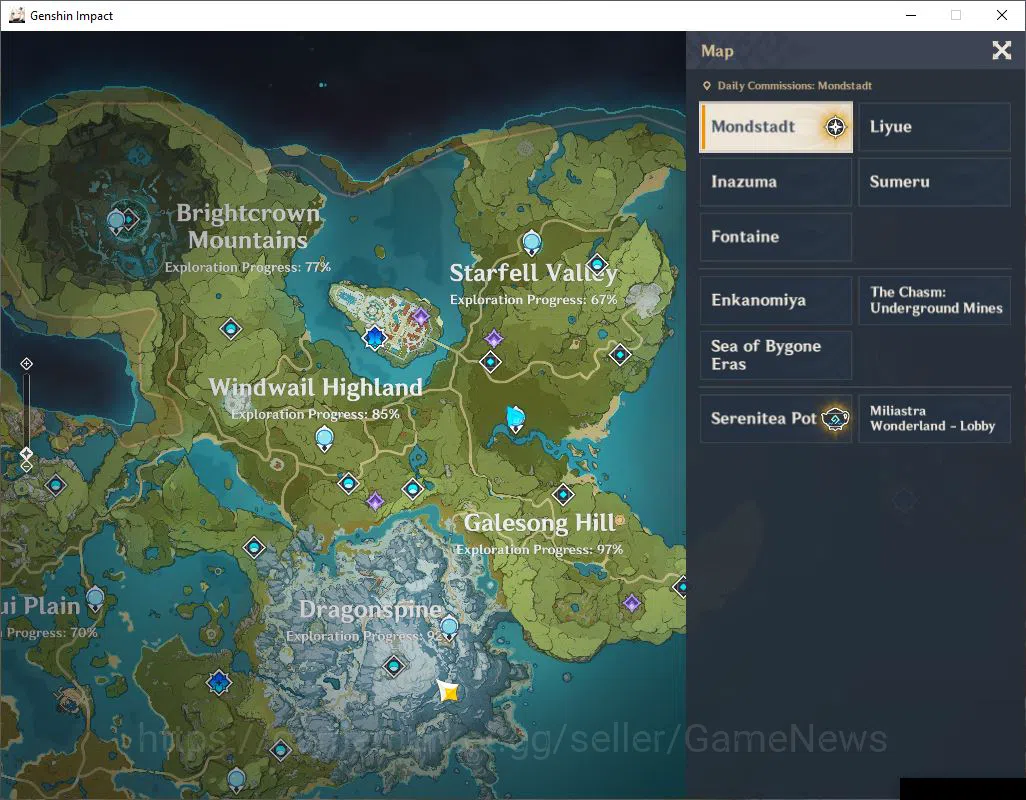The image size is (1026, 800).
Task: Switch the map to Fontaine
Action: pyautogui.click(x=776, y=237)
